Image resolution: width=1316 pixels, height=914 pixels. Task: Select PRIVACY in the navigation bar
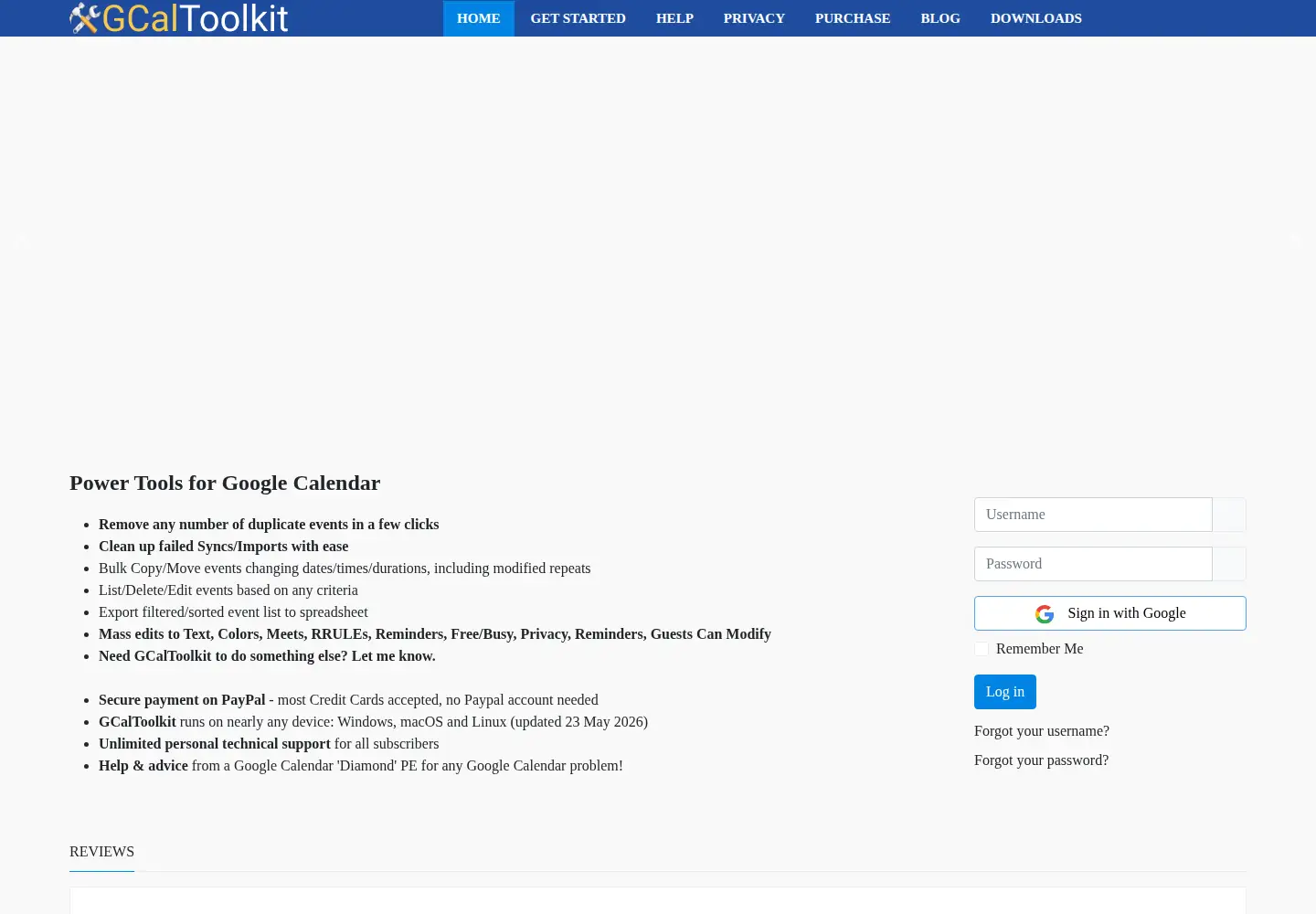pyautogui.click(x=754, y=18)
